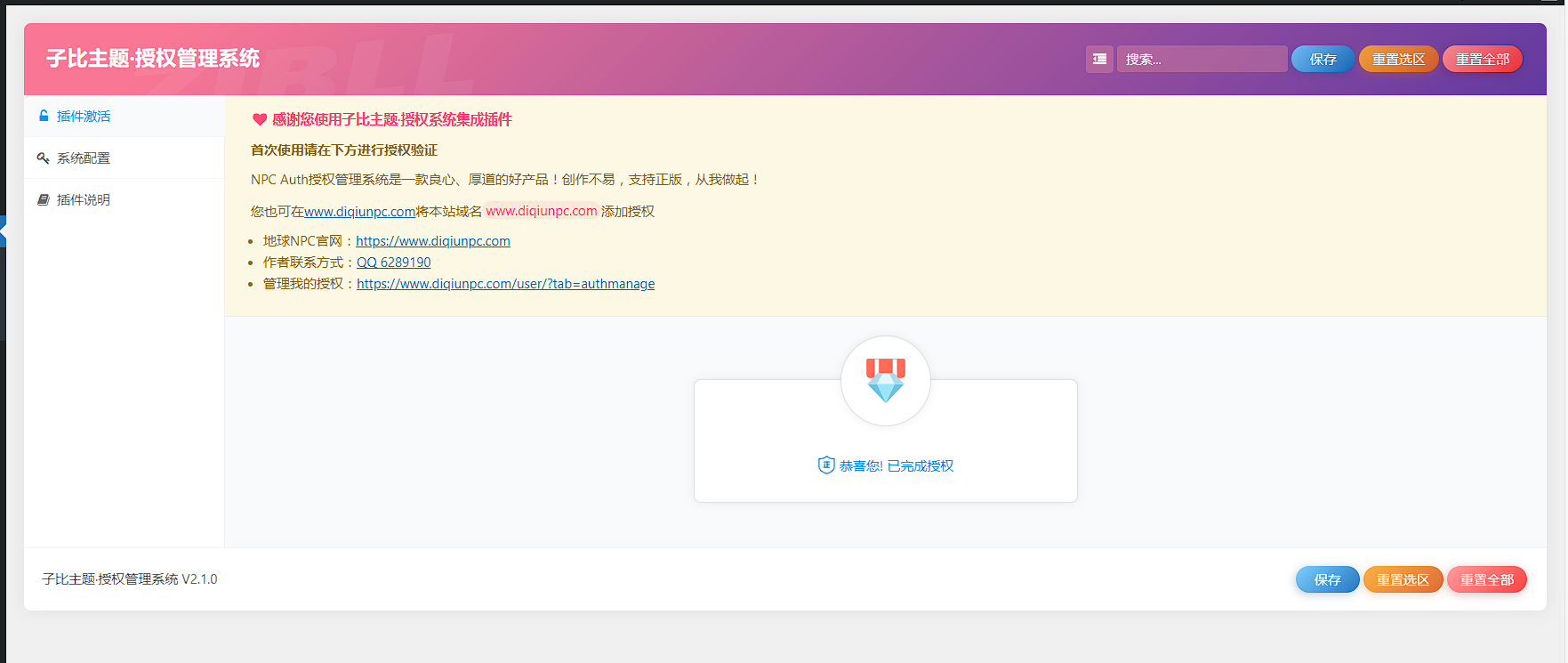Open the 地球NPC官网 https://www.diqiunpc.com link
This screenshot has height=663, width=1568.
click(x=433, y=241)
